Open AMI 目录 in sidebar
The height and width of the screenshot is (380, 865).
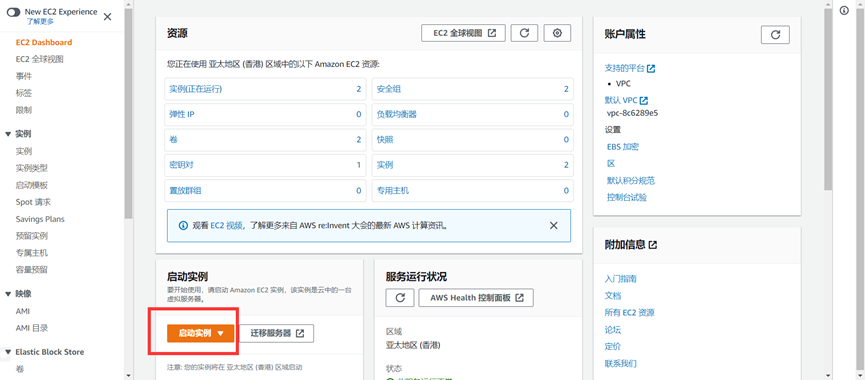point(31,328)
